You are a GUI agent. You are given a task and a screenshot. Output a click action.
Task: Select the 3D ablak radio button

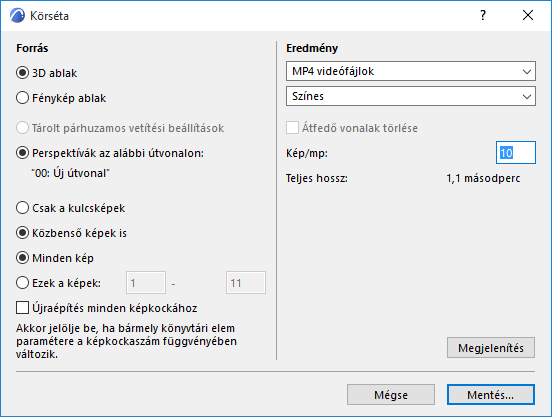click(x=23, y=73)
